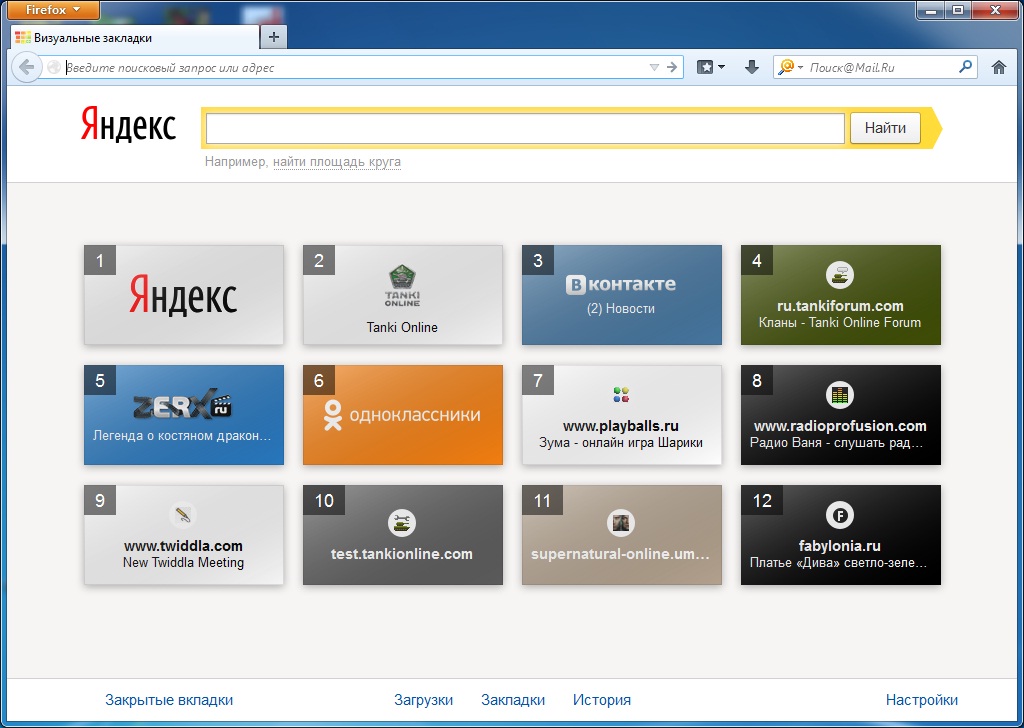1024x728 pixels.
Task: Expand the bookmarks button dropdown arrow
Action: (x=721, y=67)
